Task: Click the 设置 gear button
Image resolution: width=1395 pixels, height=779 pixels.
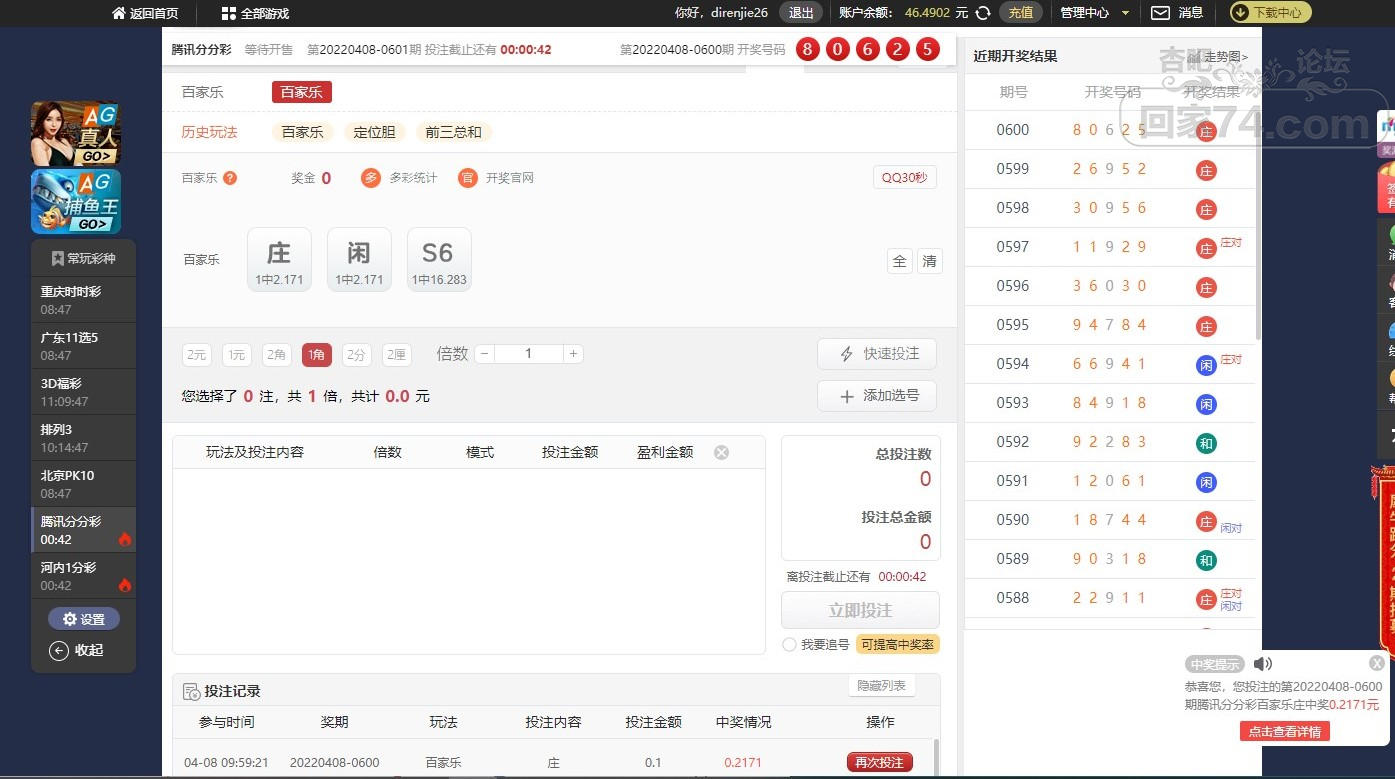Action: (x=84, y=619)
